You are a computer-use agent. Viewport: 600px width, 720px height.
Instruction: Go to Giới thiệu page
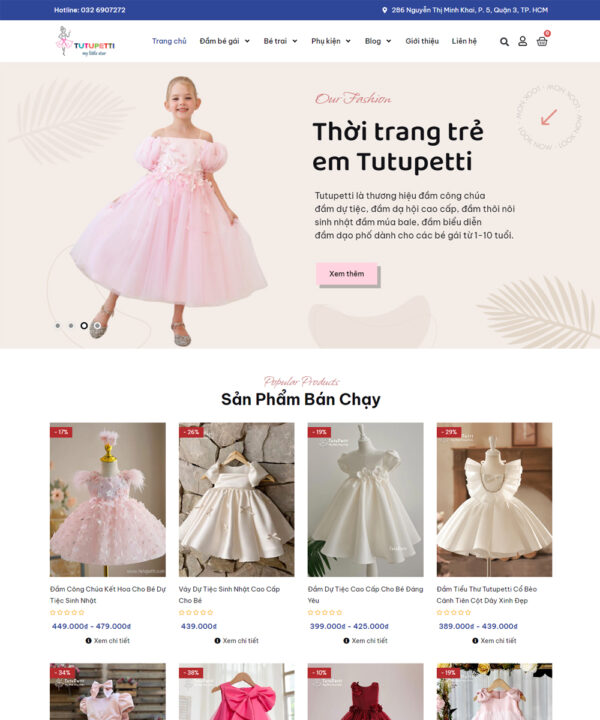(422, 41)
